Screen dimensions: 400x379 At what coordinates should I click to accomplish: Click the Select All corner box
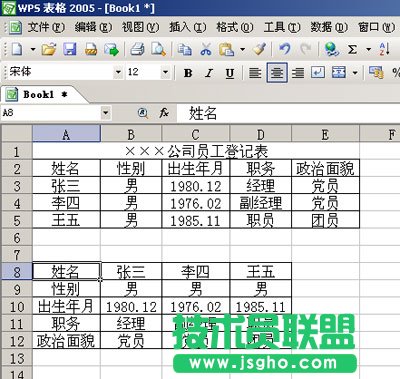click(x=17, y=134)
